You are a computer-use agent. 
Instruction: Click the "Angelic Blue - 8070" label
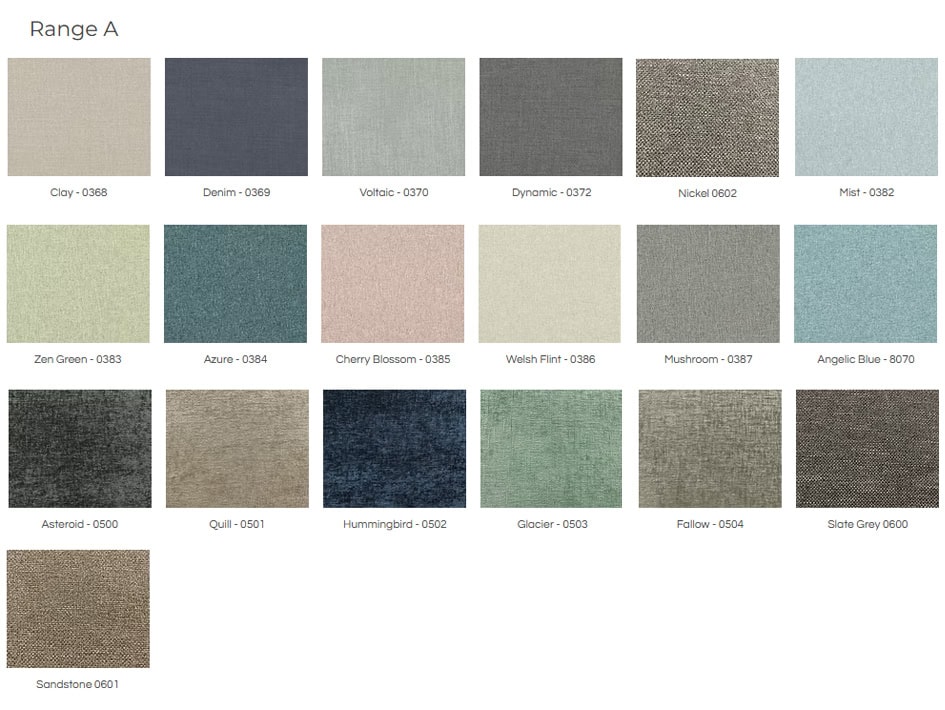click(x=865, y=359)
